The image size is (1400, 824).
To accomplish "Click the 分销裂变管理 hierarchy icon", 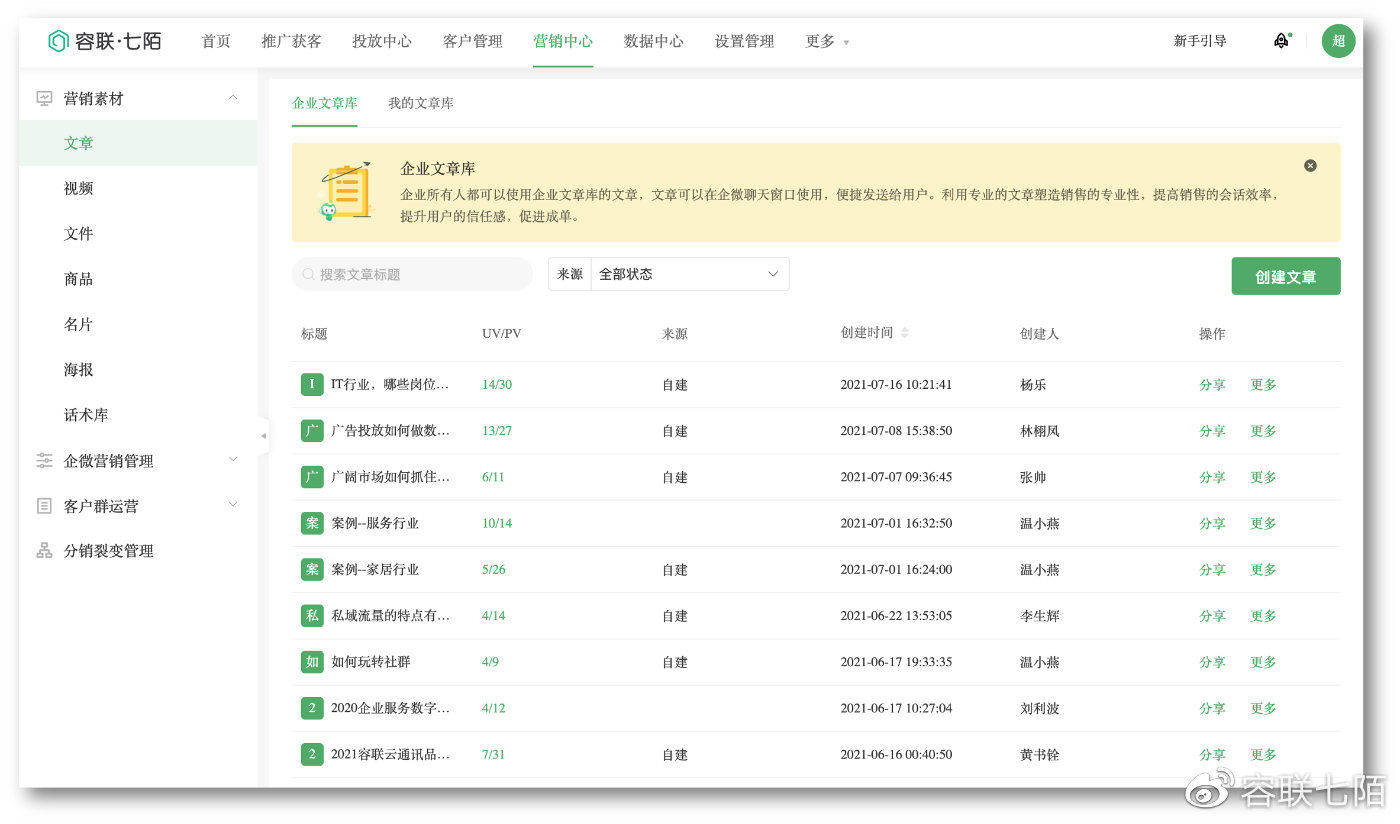I will (44, 551).
